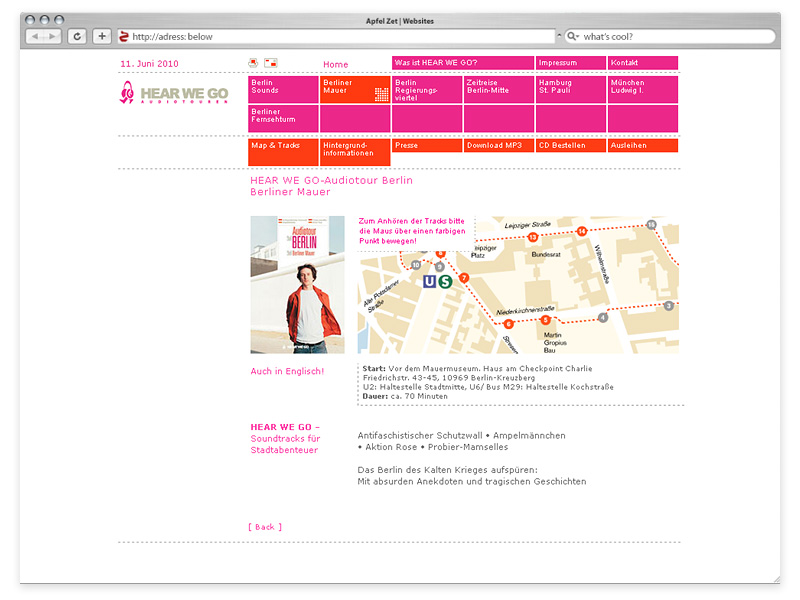This screenshot has width=800, height=600.
Task: Click the "Dauer: ca. 70 Minuten" line
Action: (x=405, y=396)
